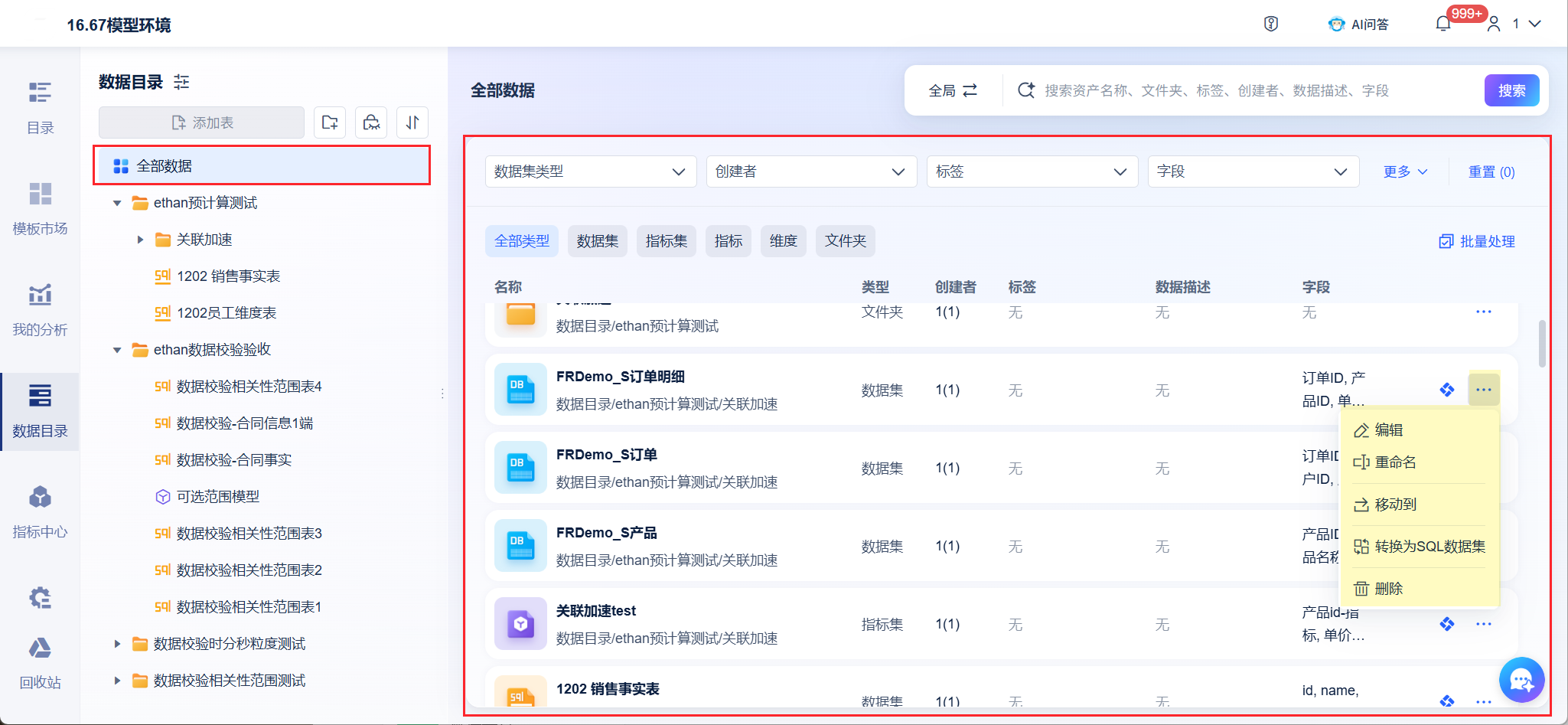1568x725 pixels.
Task: Choose 重命名 from the context menu
Action: (x=1394, y=462)
